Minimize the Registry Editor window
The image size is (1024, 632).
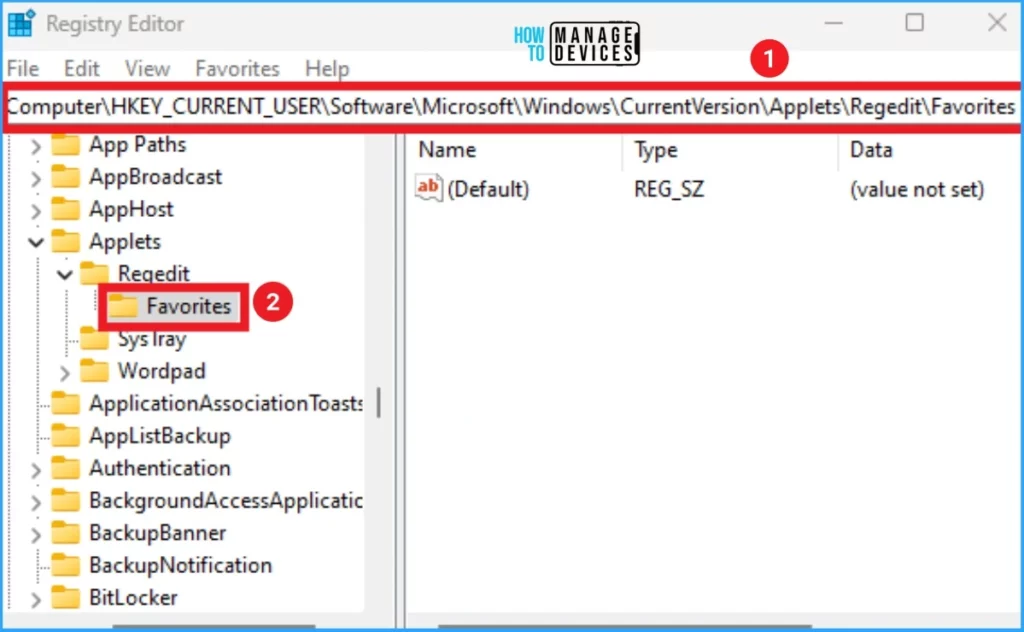833,22
